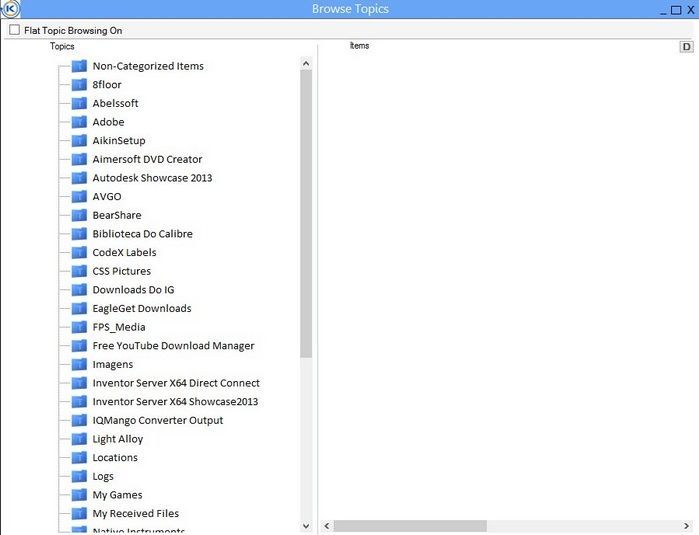Click the D button above Items panel
This screenshot has width=699, height=535.
pos(687,46)
